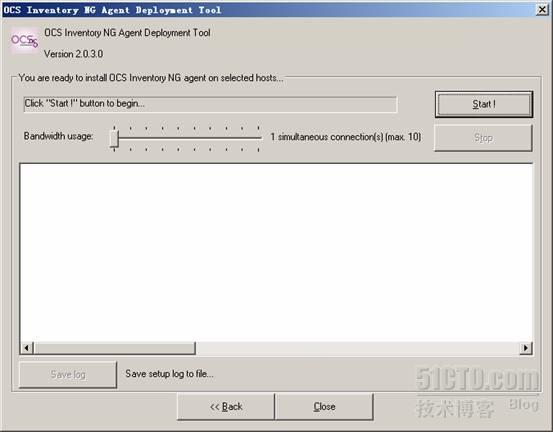Go back with << Back button

(226, 407)
